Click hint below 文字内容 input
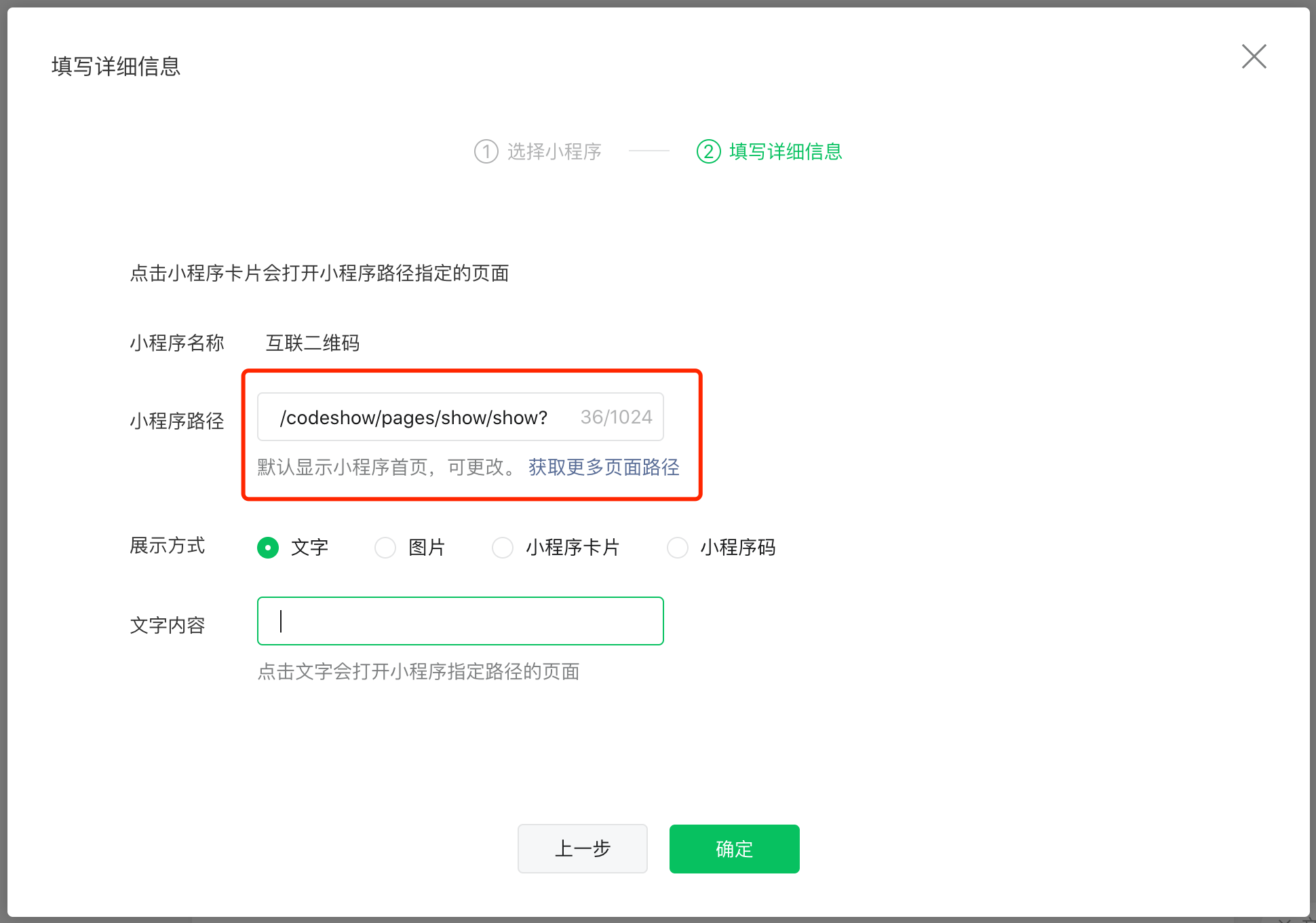This screenshot has width=1316, height=923. point(418,671)
